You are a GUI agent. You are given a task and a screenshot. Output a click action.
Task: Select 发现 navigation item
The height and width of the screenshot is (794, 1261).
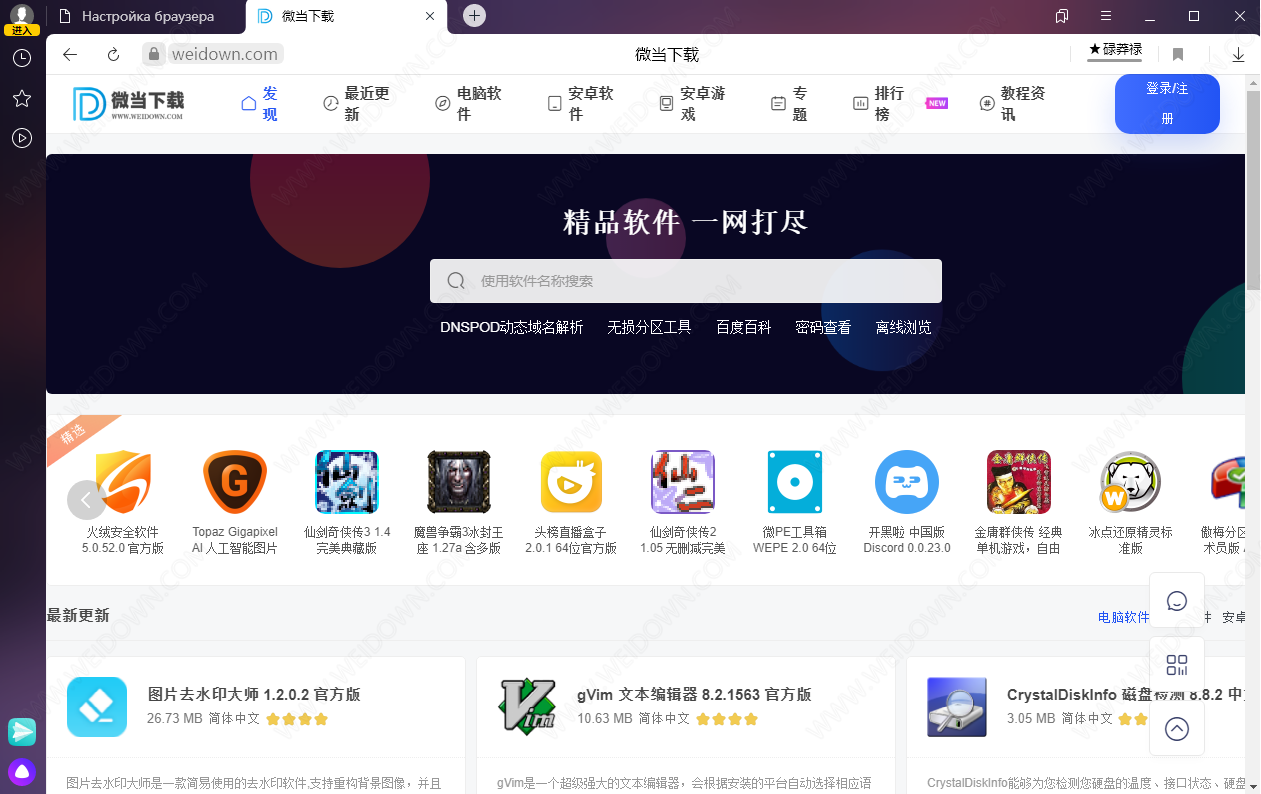click(260, 104)
